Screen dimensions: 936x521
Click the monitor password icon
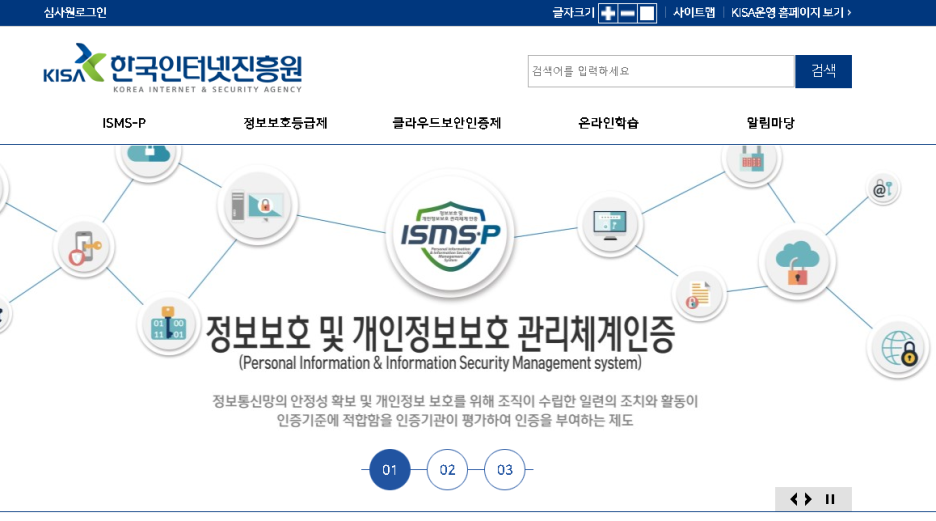tap(610, 224)
